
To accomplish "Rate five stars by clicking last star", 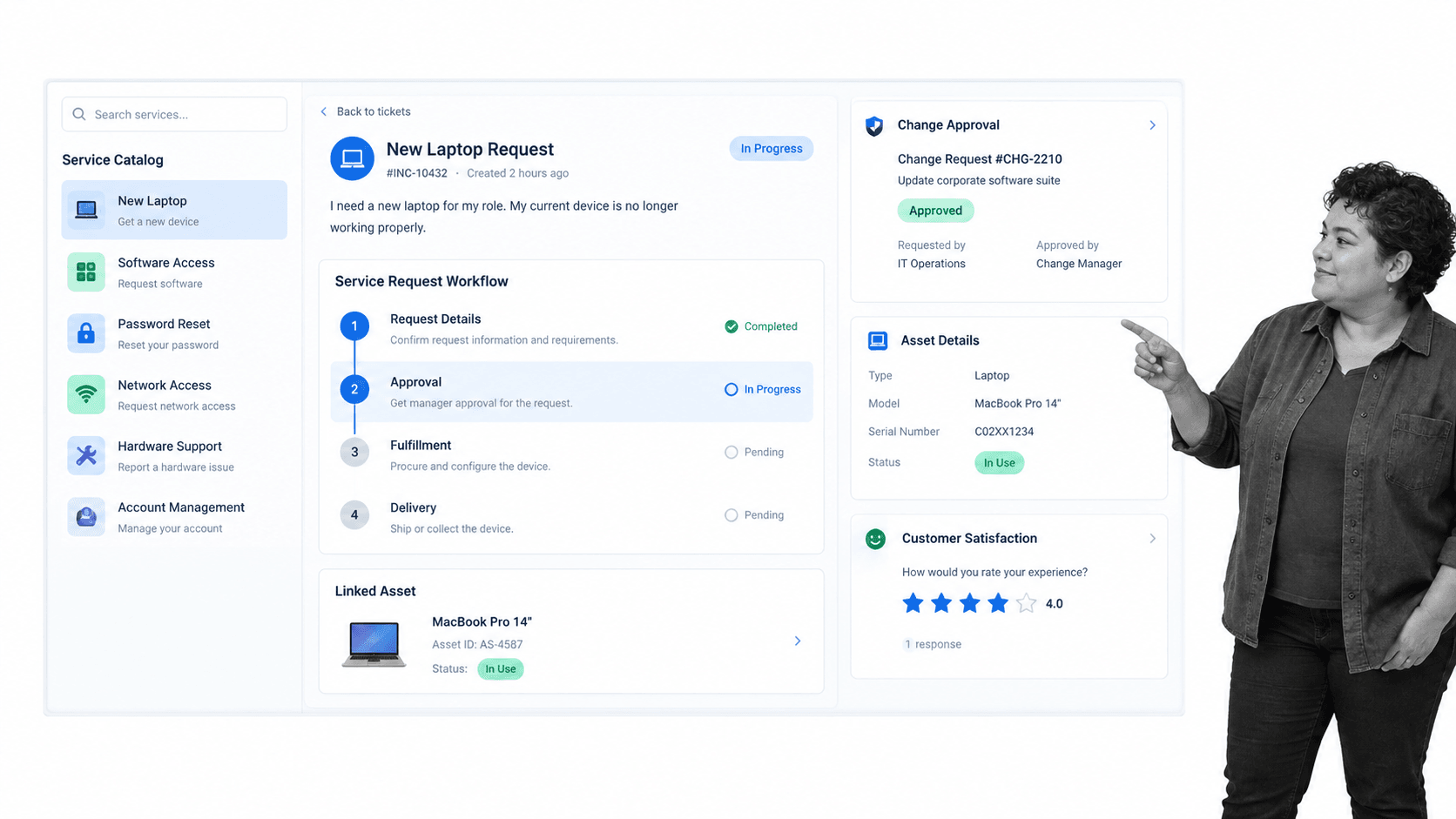I will click(1026, 603).
